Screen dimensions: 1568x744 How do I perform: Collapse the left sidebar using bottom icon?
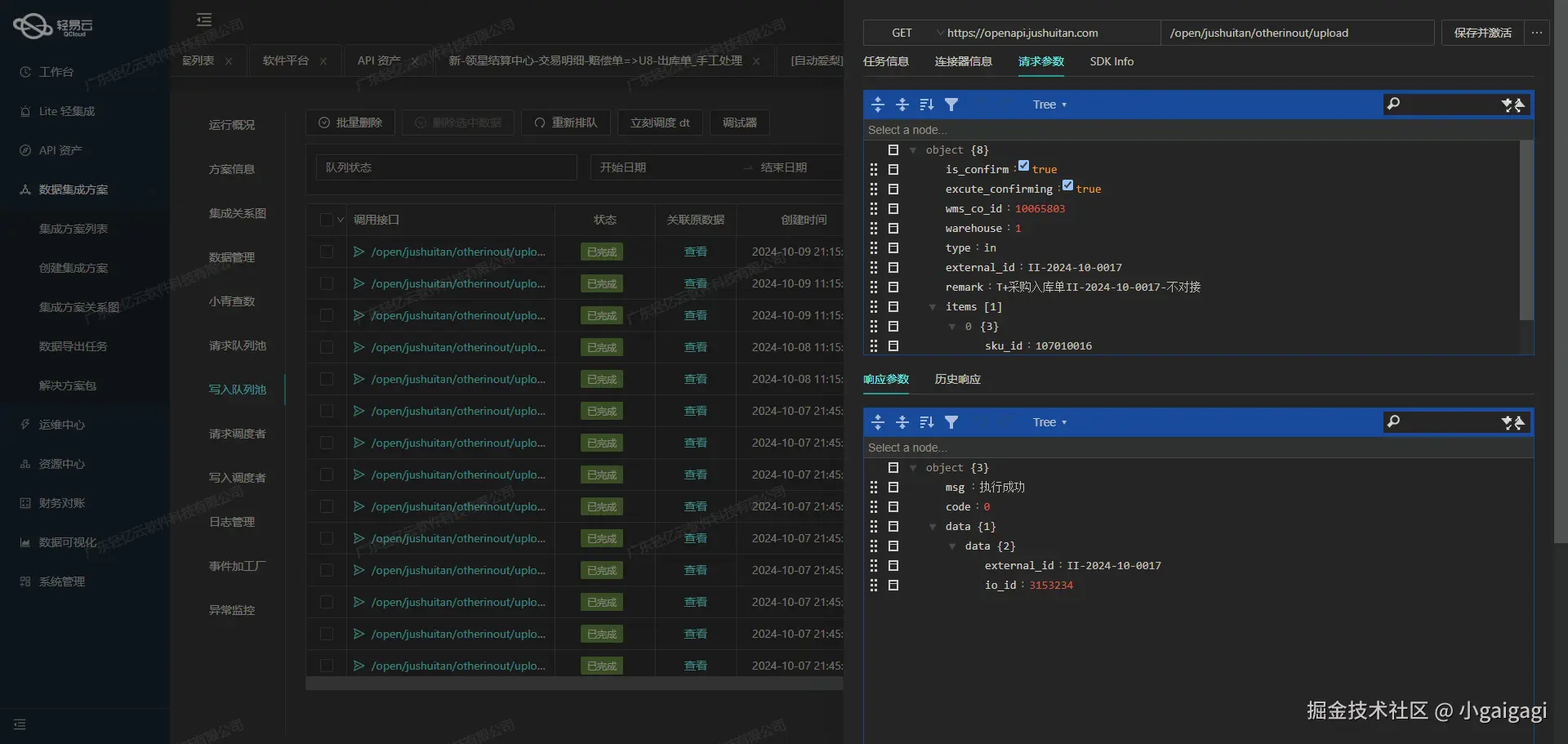(x=20, y=724)
